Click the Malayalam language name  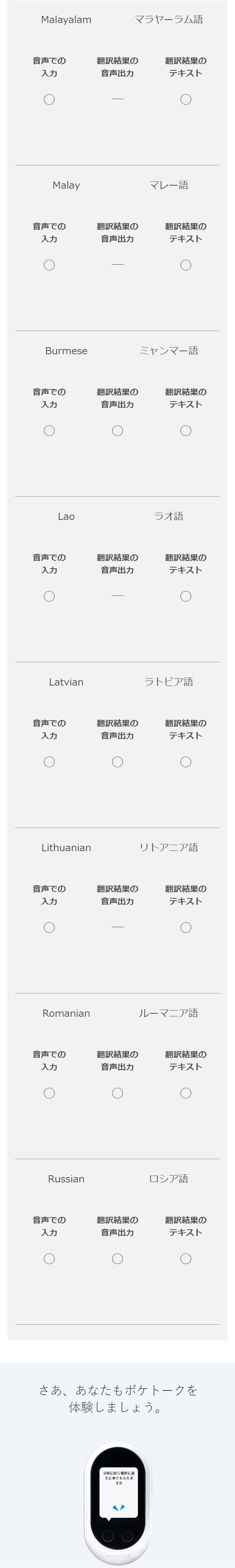coord(66,20)
